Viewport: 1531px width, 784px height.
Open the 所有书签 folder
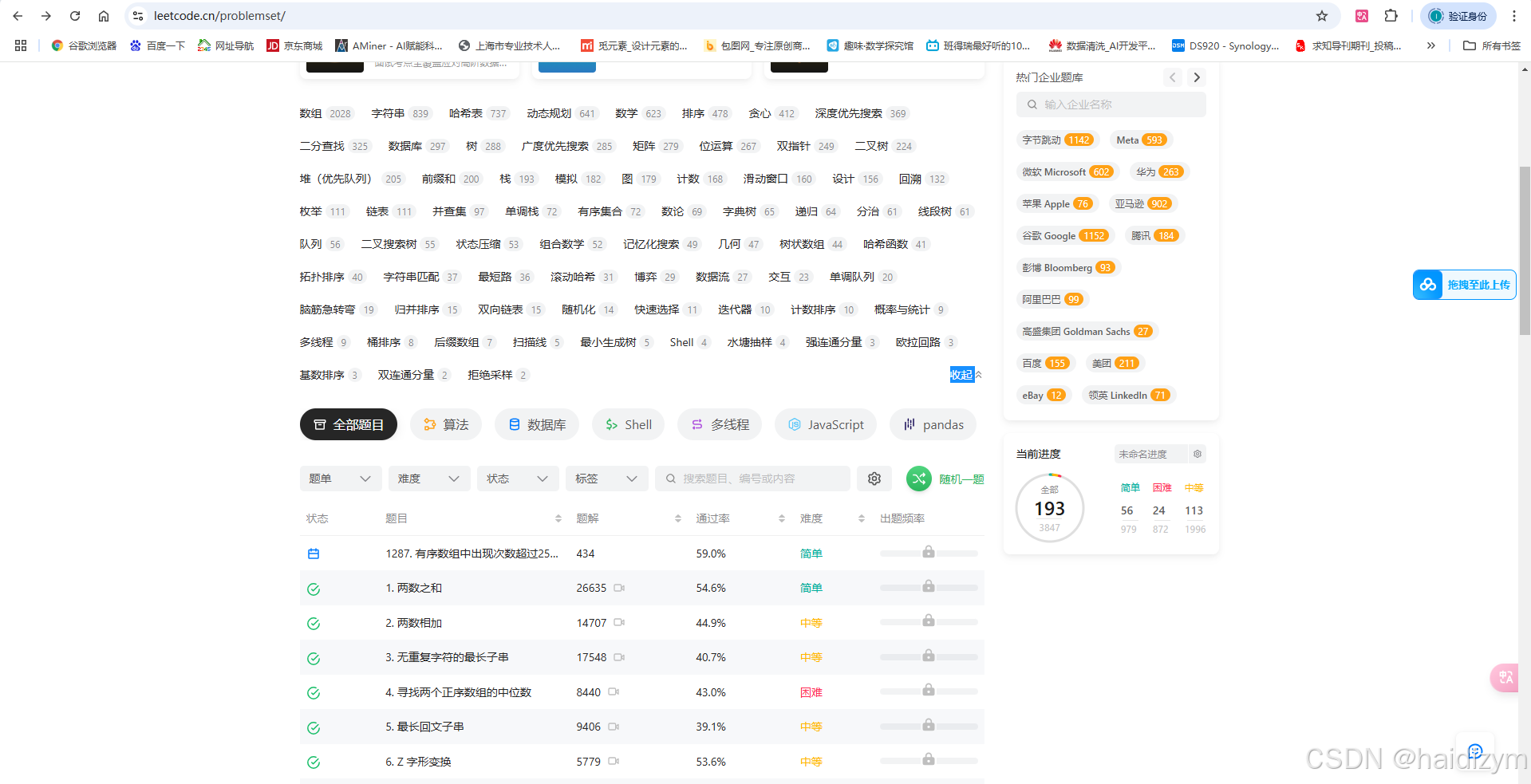click(1492, 45)
